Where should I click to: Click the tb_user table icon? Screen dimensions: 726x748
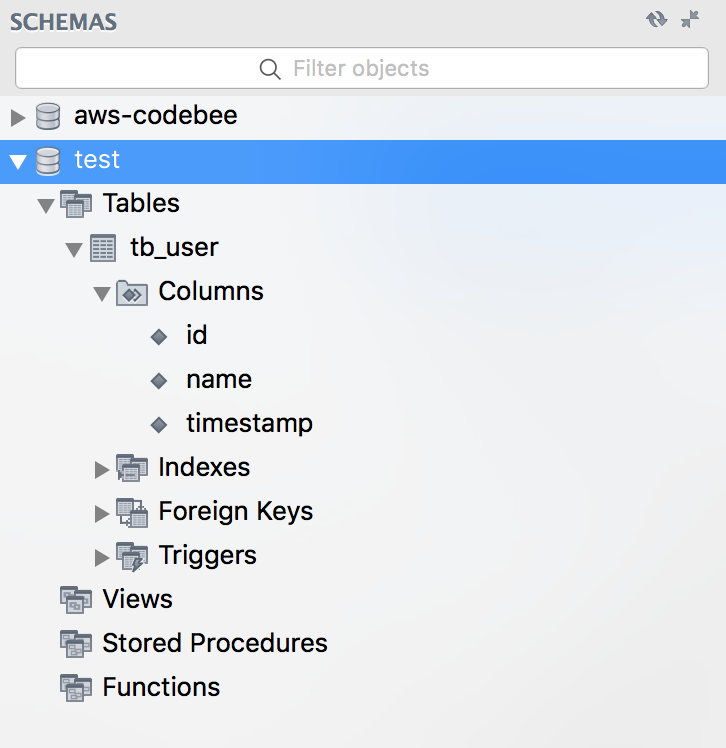point(103,248)
